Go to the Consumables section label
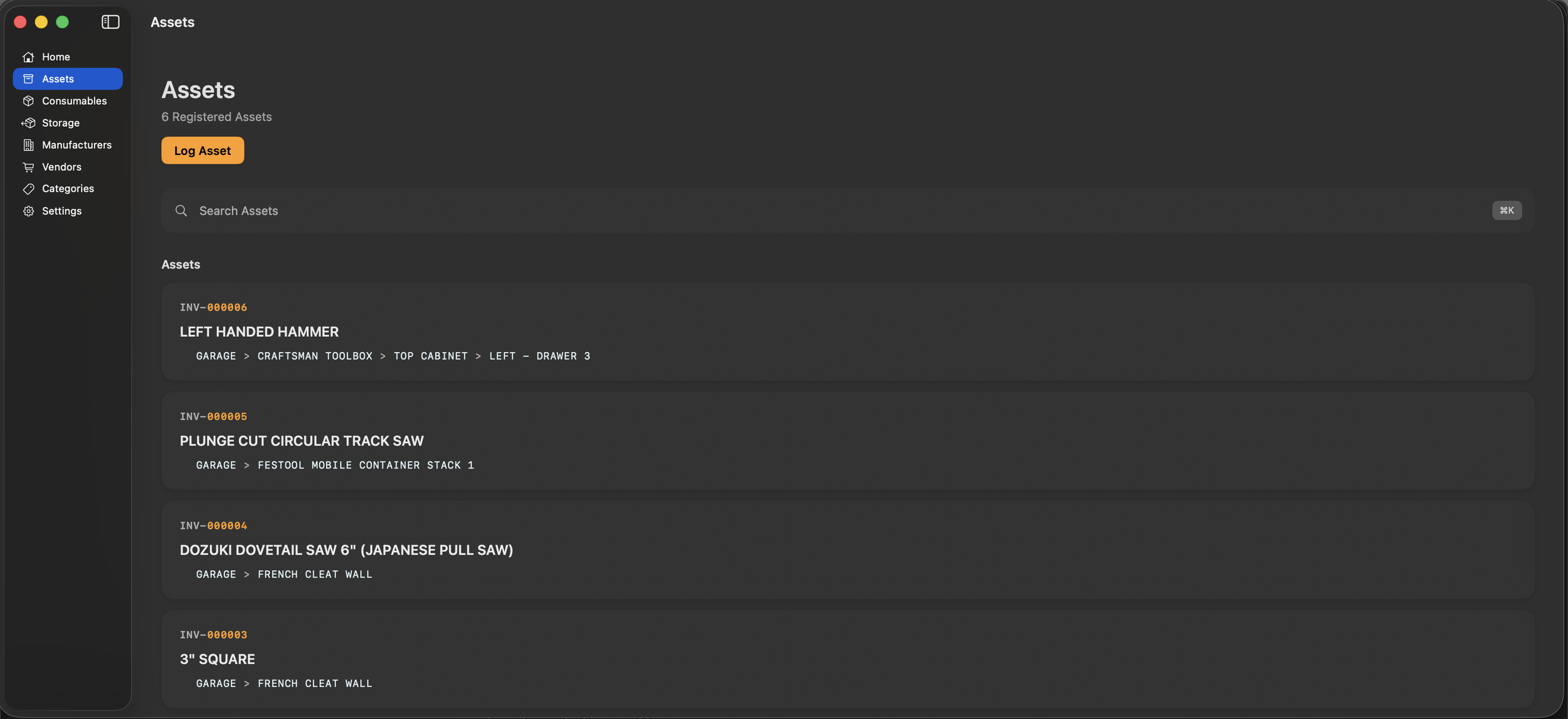This screenshot has height=719, width=1568. (74, 101)
